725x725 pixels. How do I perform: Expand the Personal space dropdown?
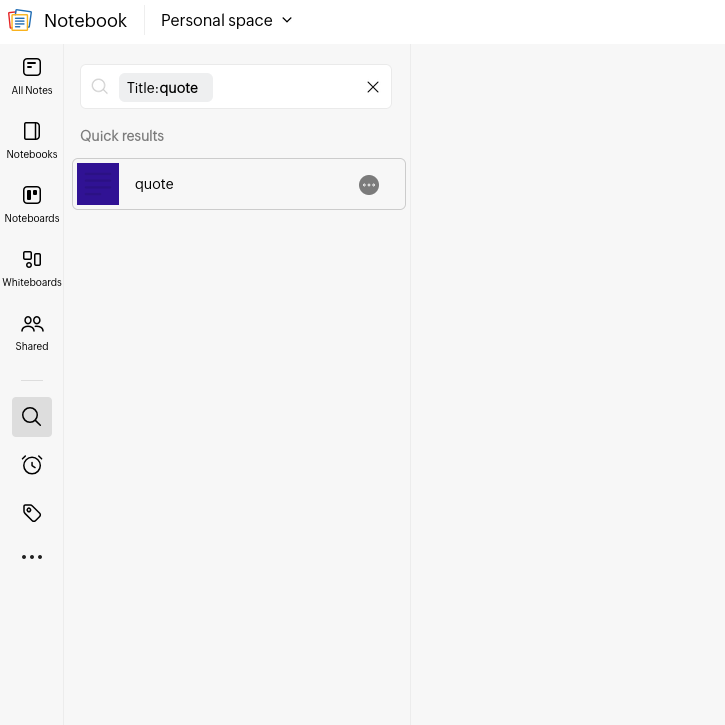tap(227, 20)
